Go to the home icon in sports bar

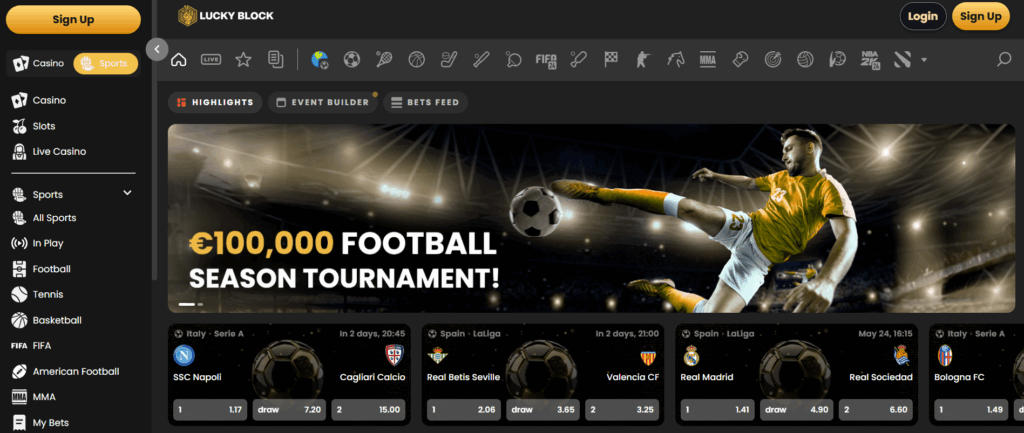tap(178, 59)
